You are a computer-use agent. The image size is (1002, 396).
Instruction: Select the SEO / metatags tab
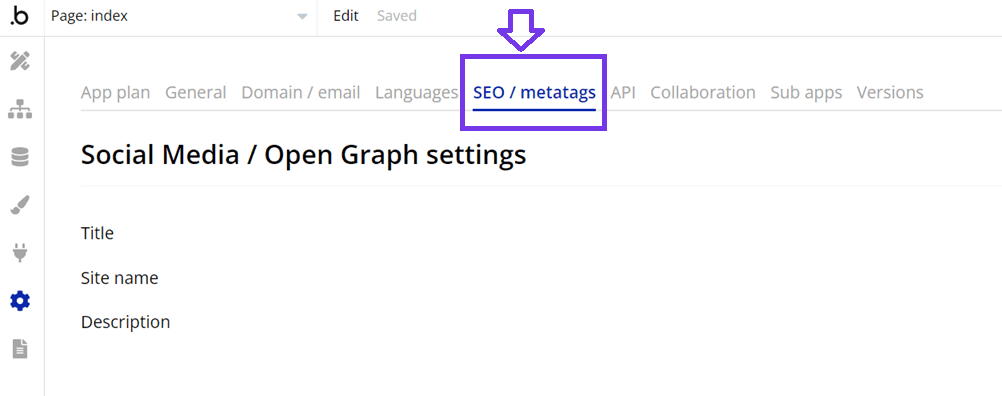point(534,93)
